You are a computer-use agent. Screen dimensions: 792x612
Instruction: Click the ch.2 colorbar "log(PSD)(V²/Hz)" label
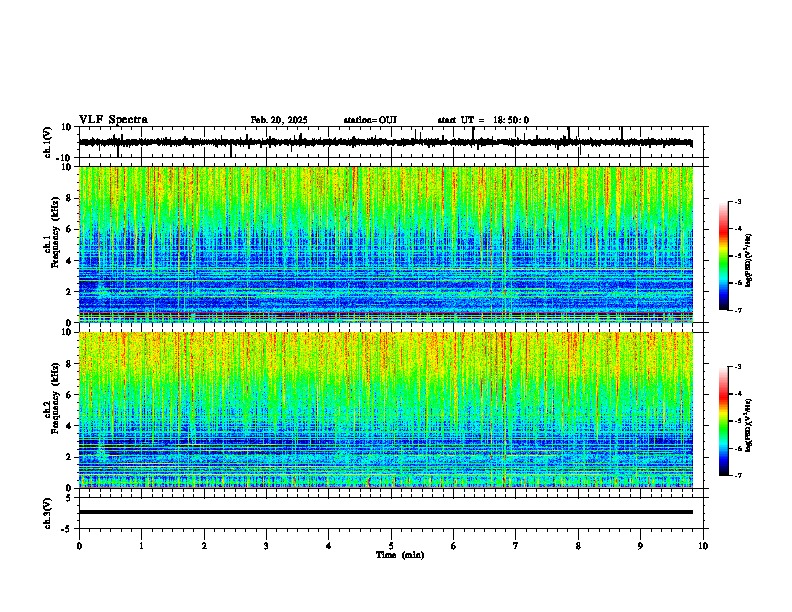click(748, 426)
